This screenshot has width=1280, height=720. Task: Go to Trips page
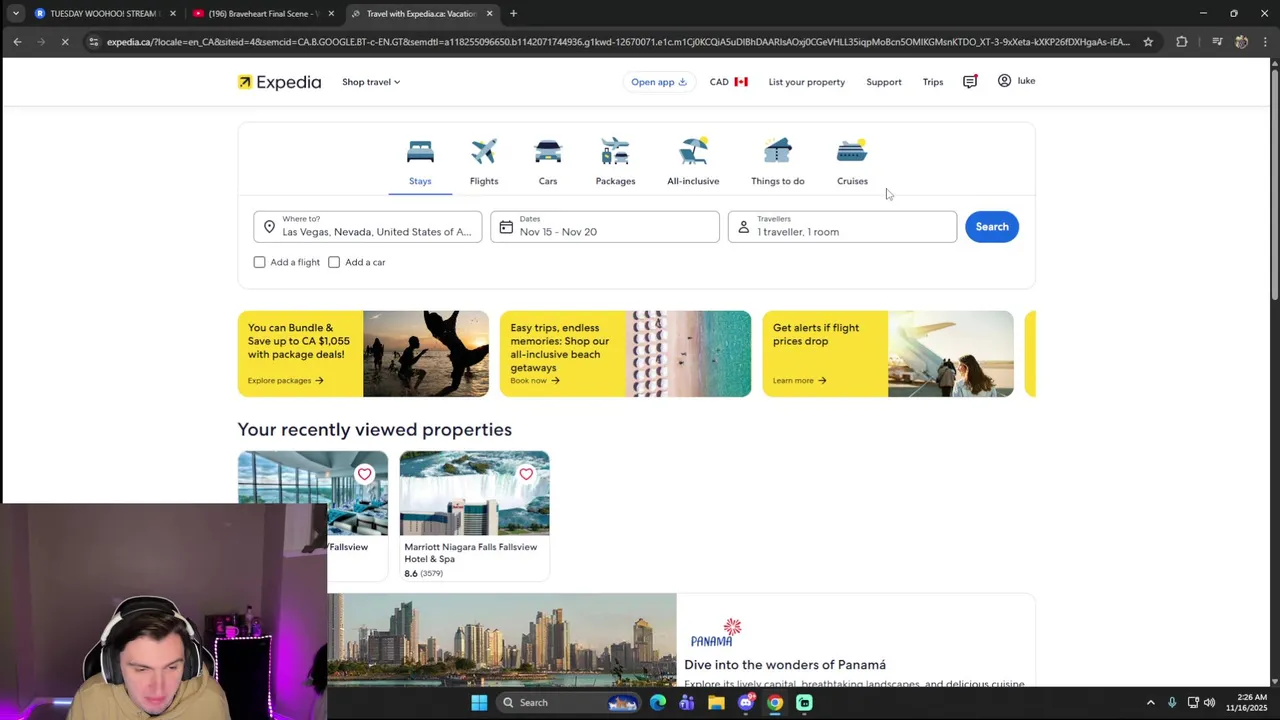(932, 82)
